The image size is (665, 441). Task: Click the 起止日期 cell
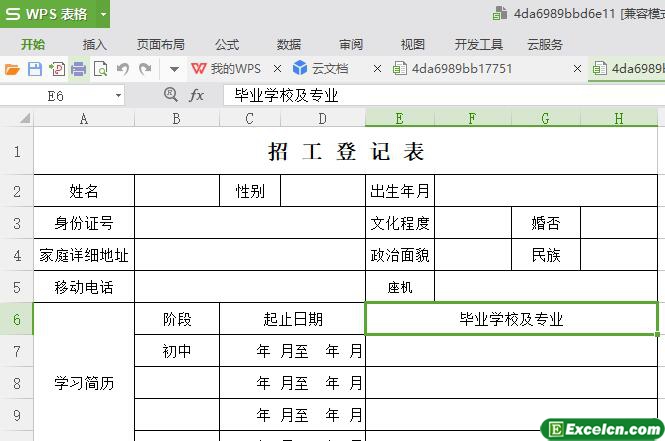[292, 319]
